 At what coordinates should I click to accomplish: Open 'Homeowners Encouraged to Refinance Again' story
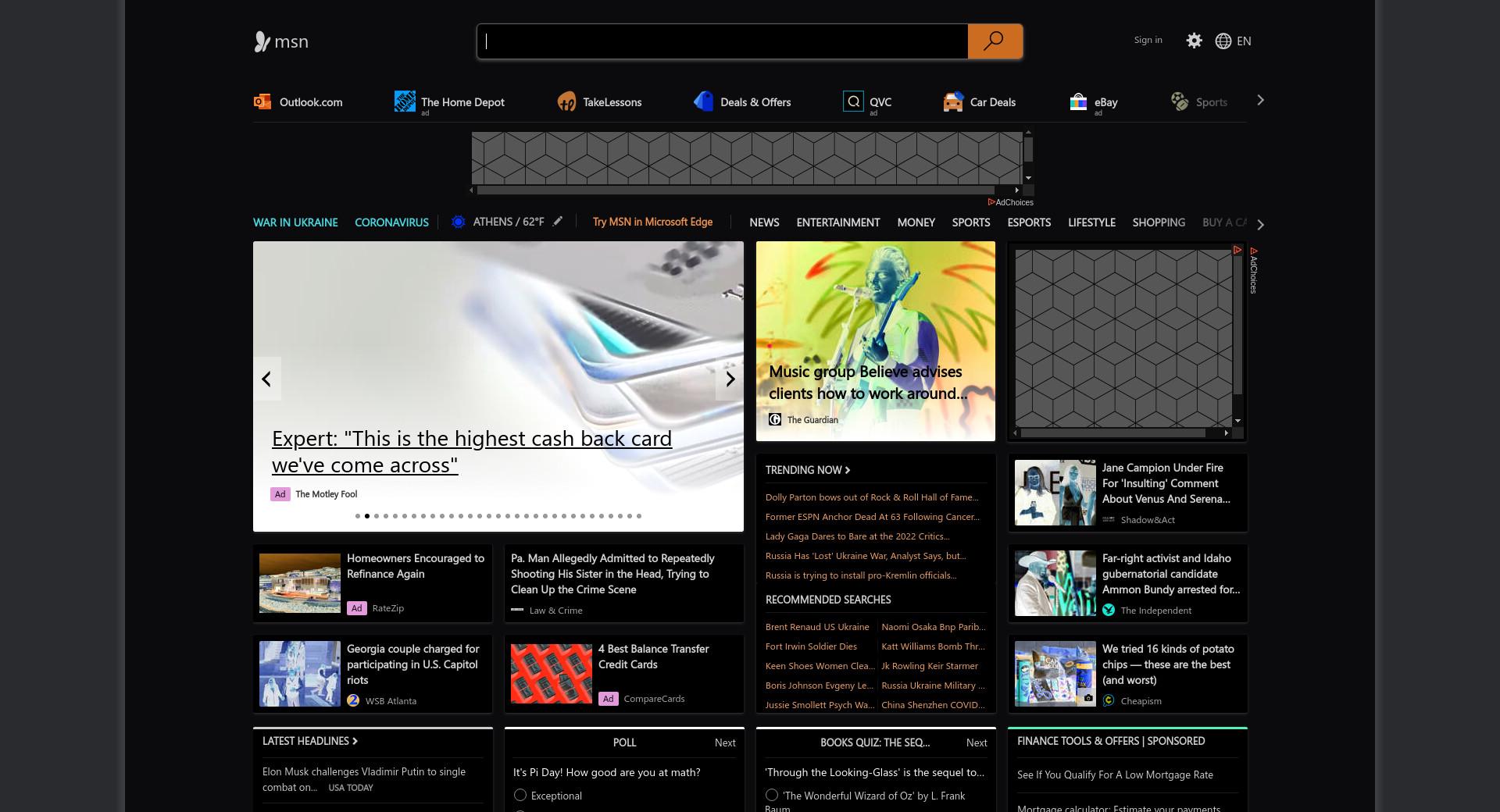pos(416,566)
